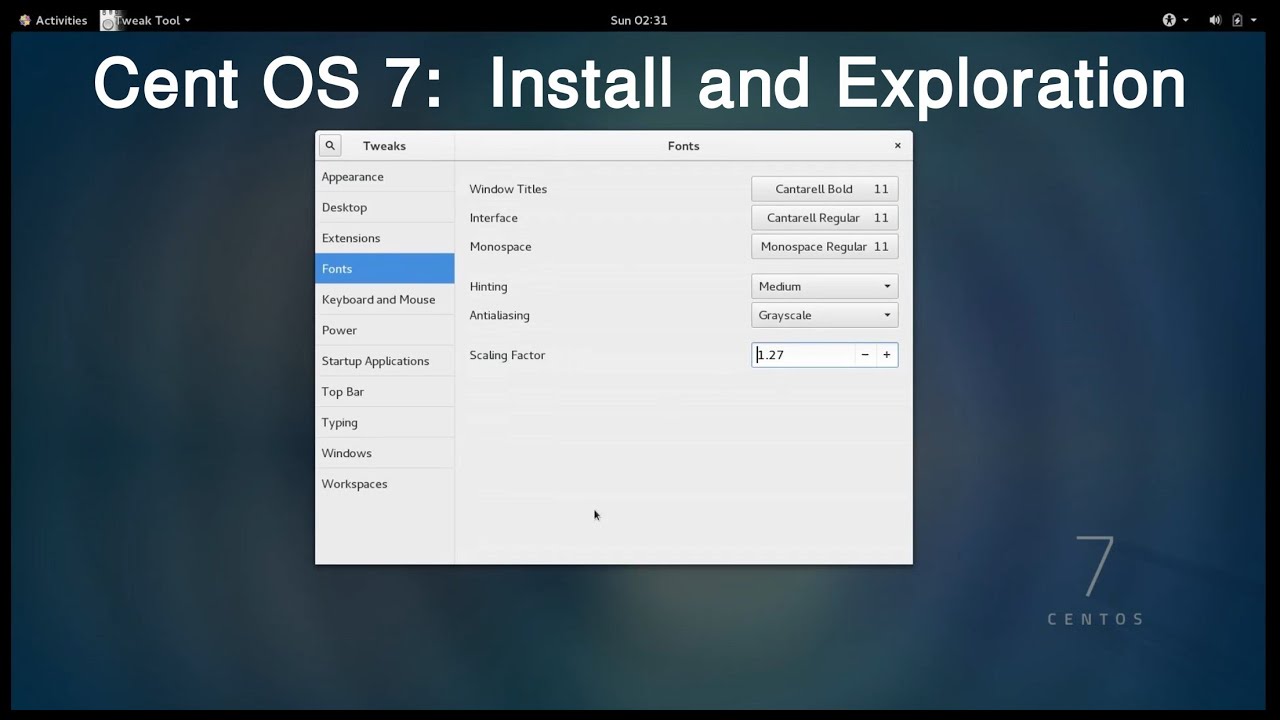Click the Fonts title in header bar

tap(684, 146)
